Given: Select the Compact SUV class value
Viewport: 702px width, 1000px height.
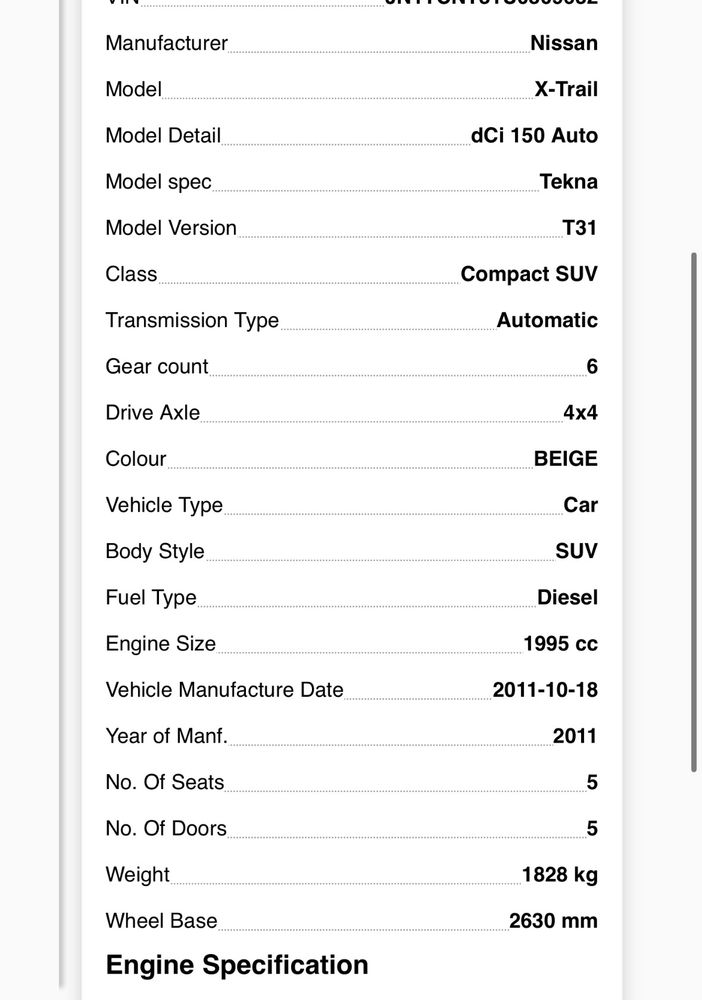Looking at the screenshot, I should 529,274.
